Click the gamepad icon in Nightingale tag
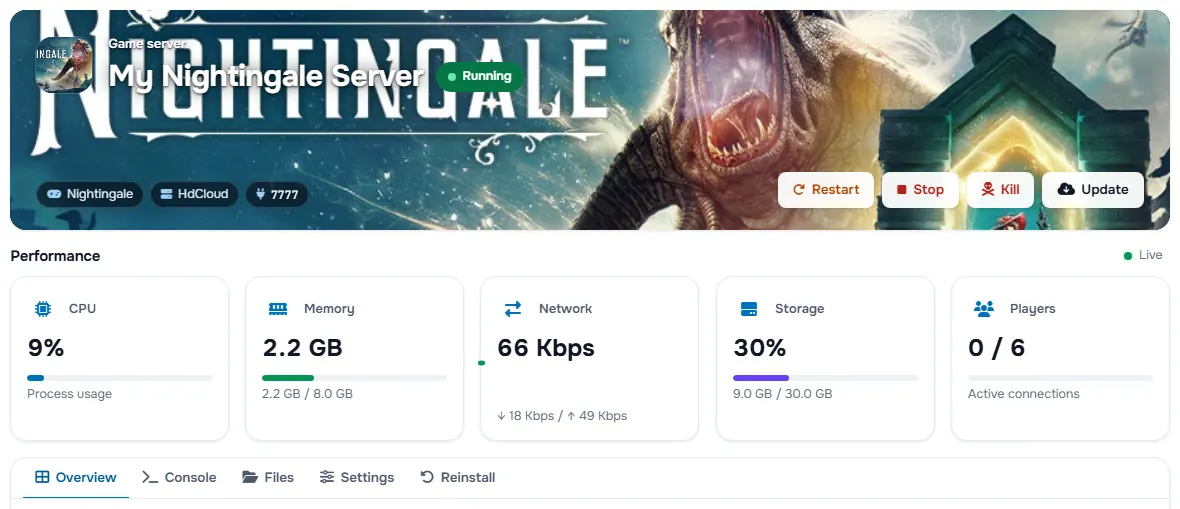Image resolution: width=1180 pixels, height=509 pixels. click(x=54, y=194)
